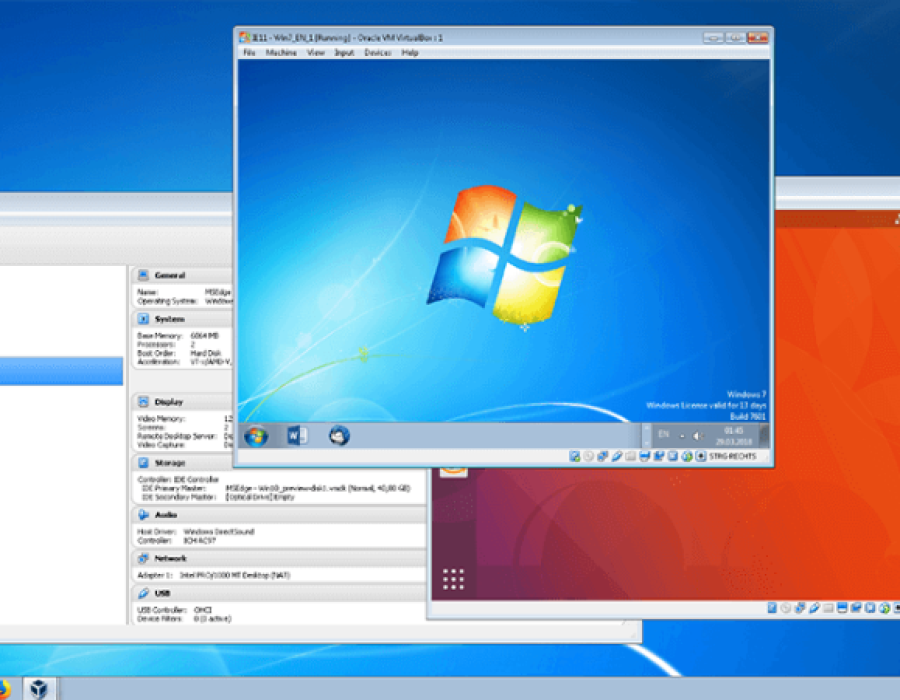The width and height of the screenshot is (900, 700).
Task: Click the Network section icon in Manager
Action: [x=143, y=558]
